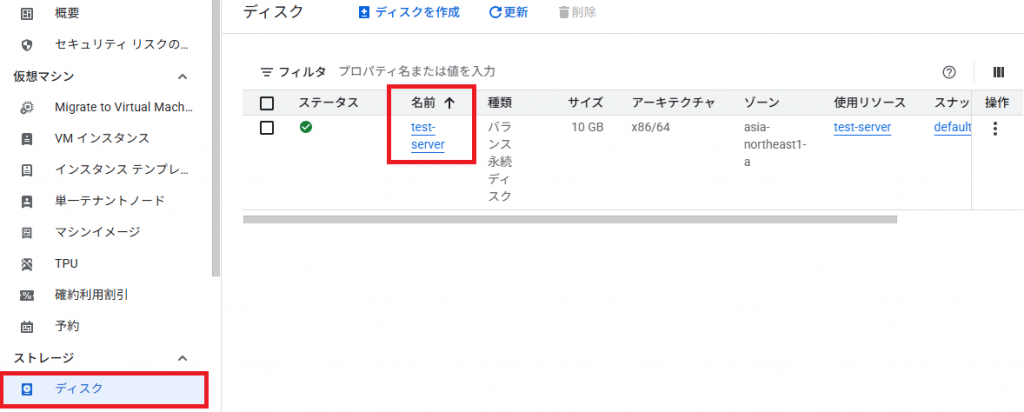
Task: Click the サイズ column header
Action: [x=585, y=103]
